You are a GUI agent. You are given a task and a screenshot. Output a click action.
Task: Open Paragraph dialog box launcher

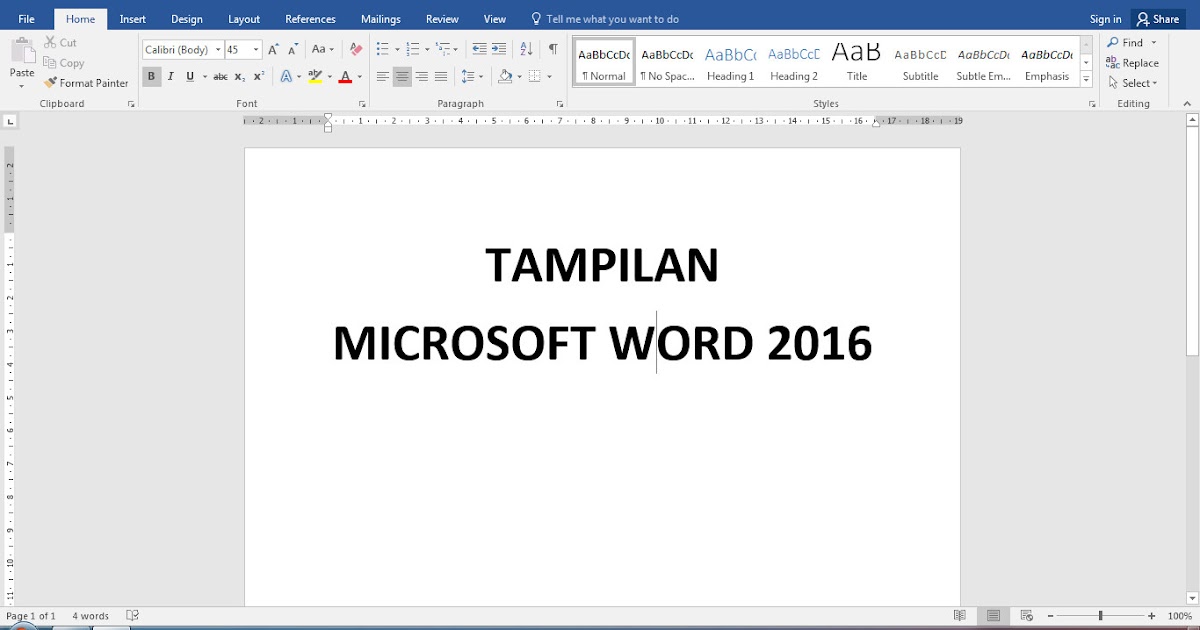pos(560,104)
